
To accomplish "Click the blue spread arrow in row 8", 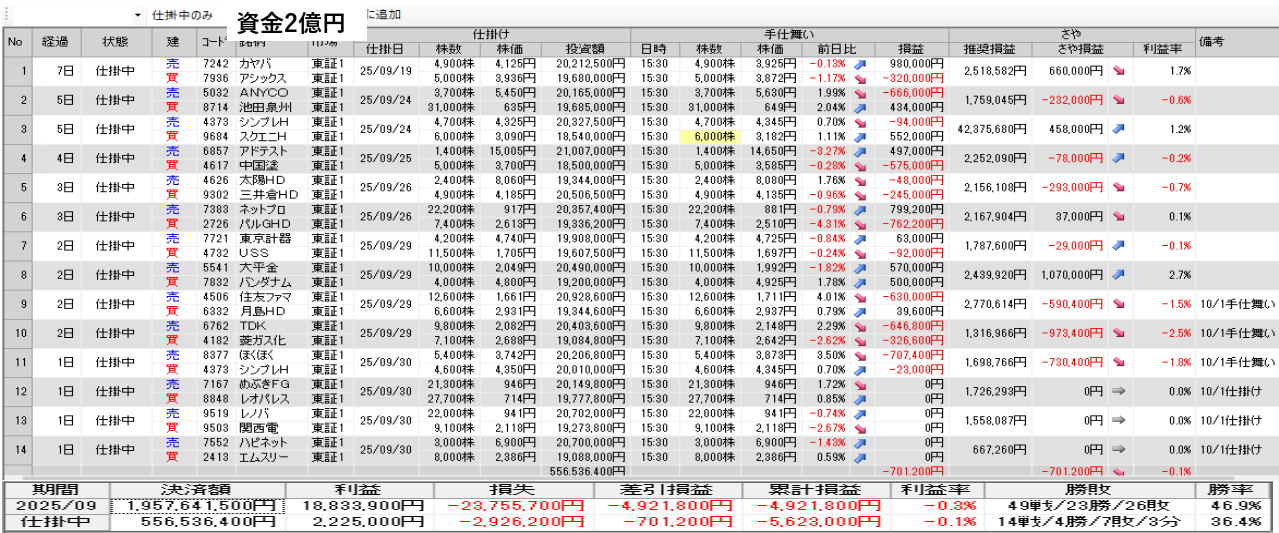I will pos(1119,275).
